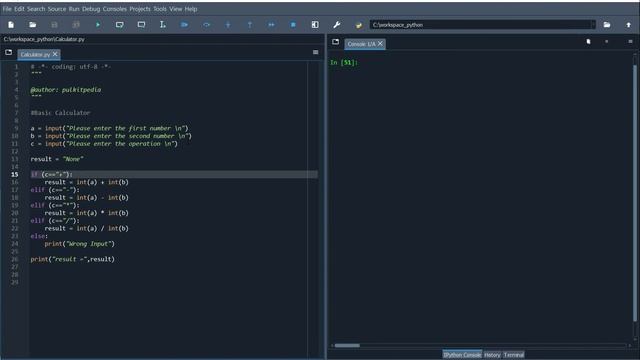
Task: Run the file with the green play icon
Action: (98, 25)
